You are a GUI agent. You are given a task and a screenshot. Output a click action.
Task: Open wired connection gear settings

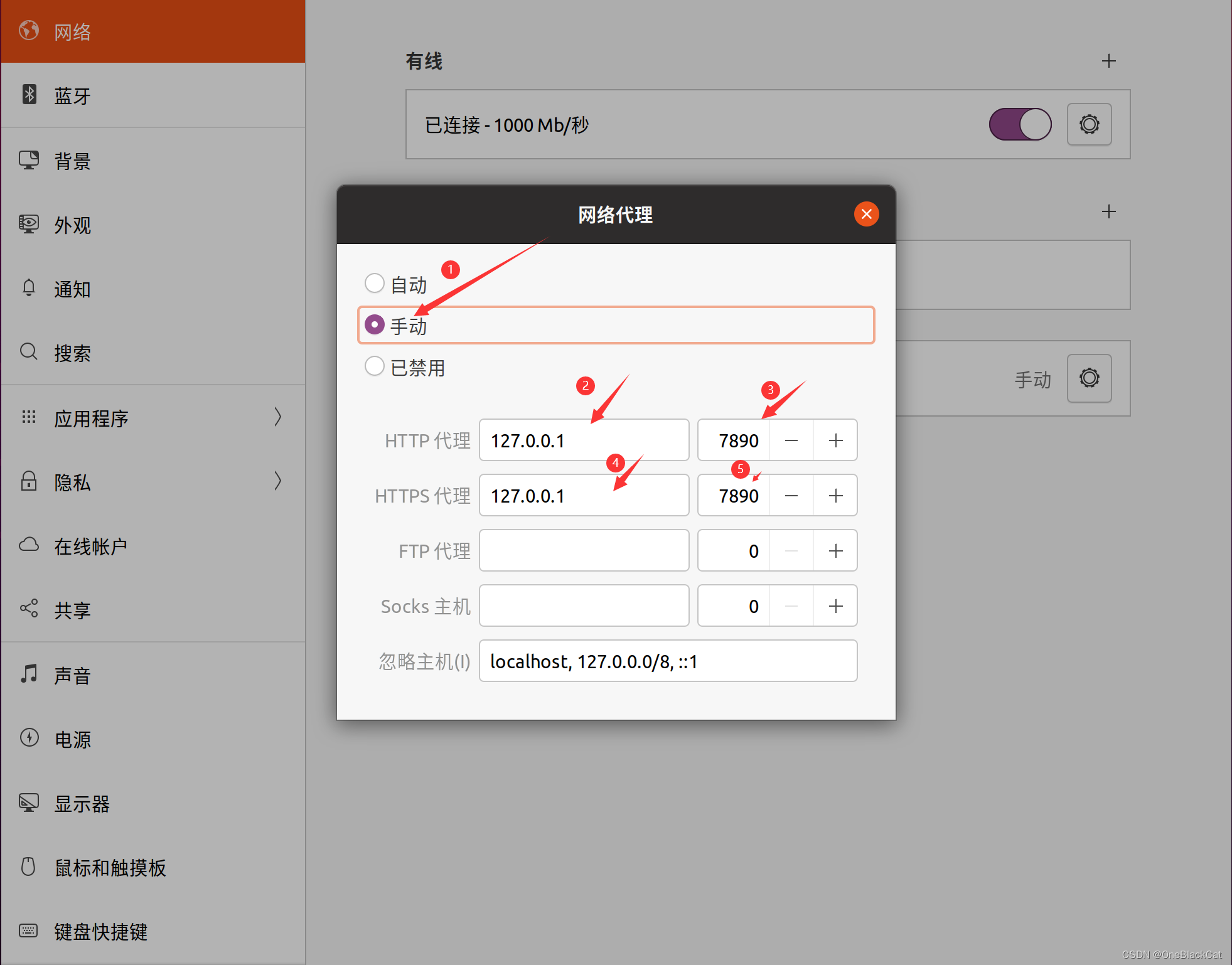tap(1089, 124)
